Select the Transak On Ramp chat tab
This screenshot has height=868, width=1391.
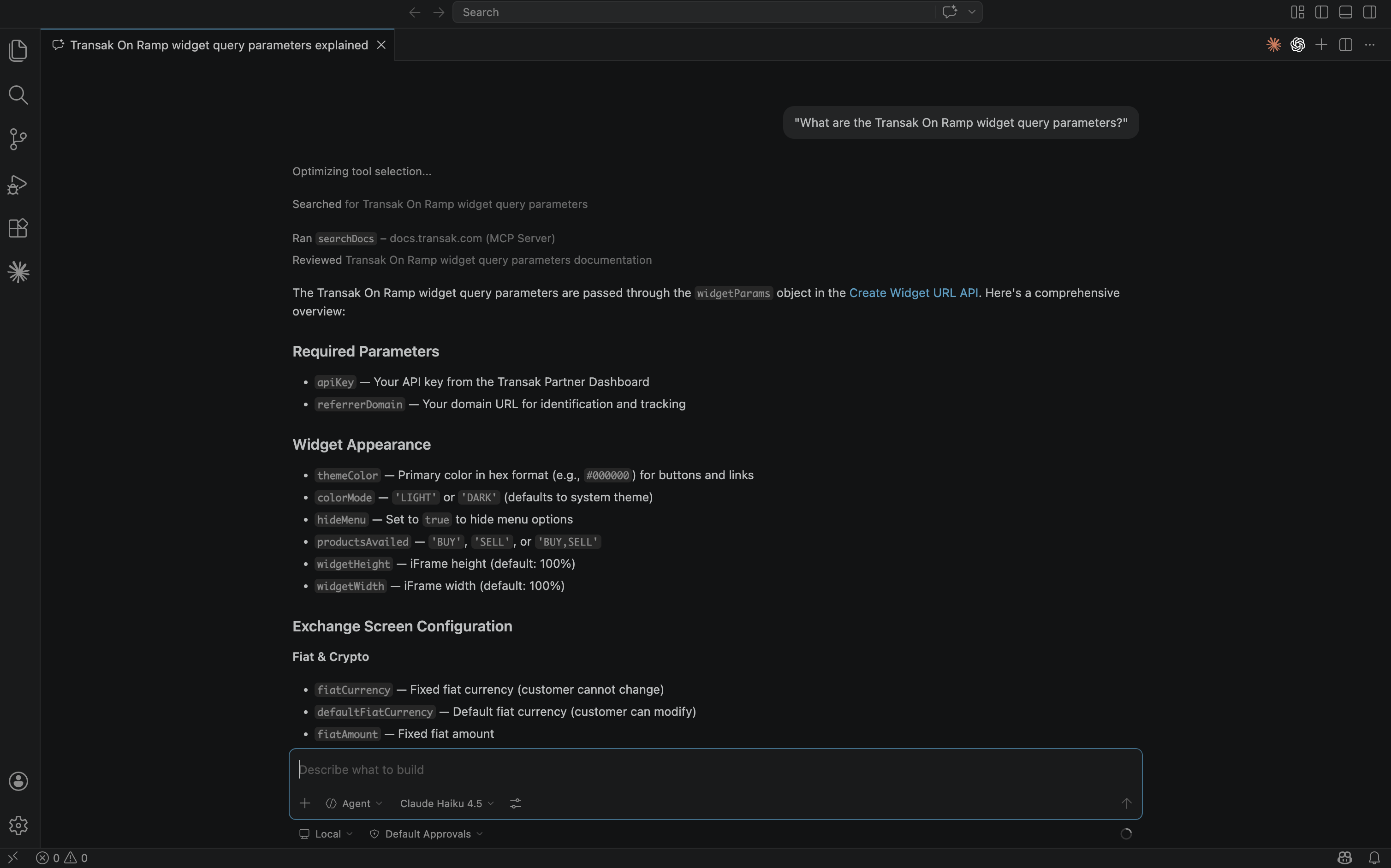point(218,45)
